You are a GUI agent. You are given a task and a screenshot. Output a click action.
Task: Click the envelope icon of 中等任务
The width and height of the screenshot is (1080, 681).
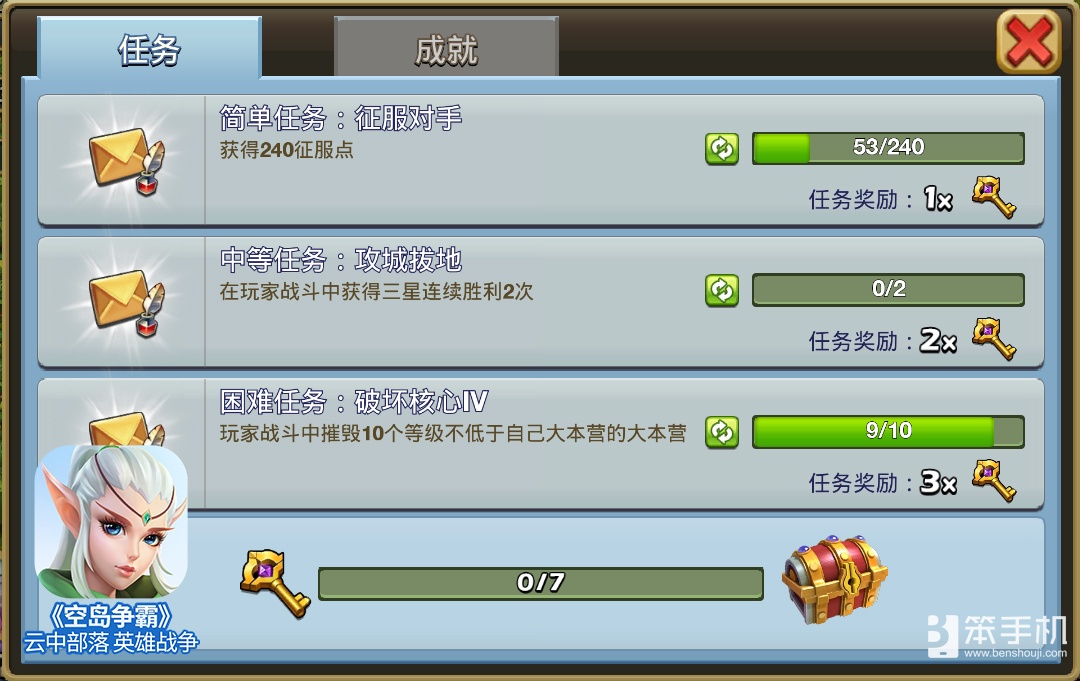click(x=127, y=303)
